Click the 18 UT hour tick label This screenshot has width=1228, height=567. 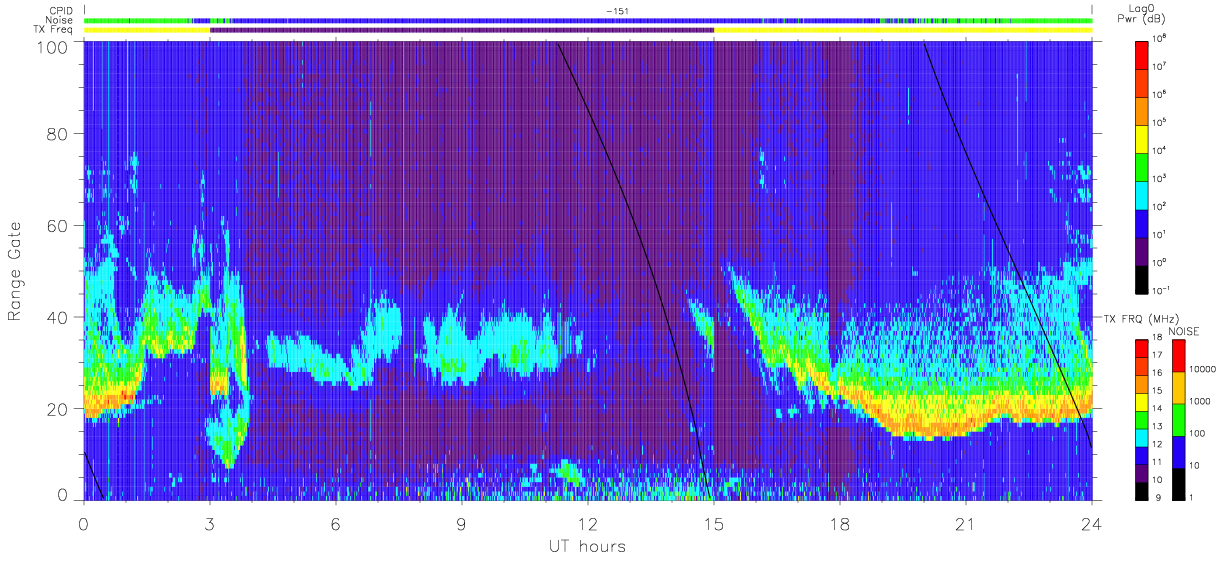click(840, 523)
